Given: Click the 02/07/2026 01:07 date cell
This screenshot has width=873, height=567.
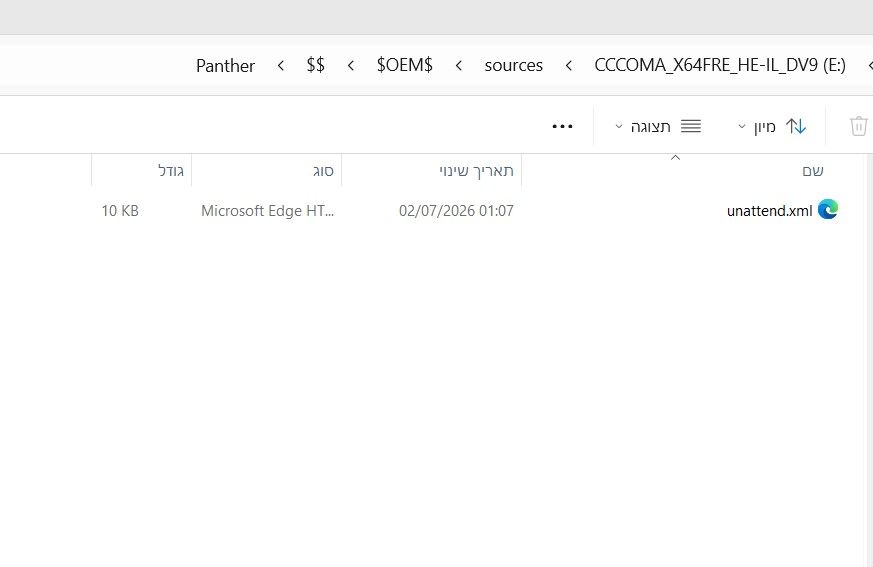Looking at the screenshot, I should pyautogui.click(x=456, y=211).
